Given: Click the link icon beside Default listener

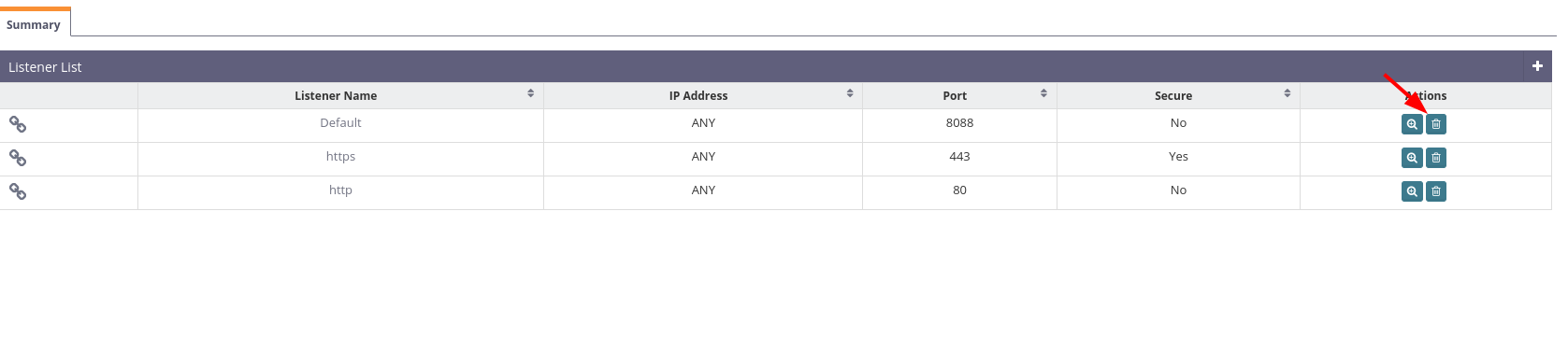Looking at the screenshot, I should [x=18, y=124].
